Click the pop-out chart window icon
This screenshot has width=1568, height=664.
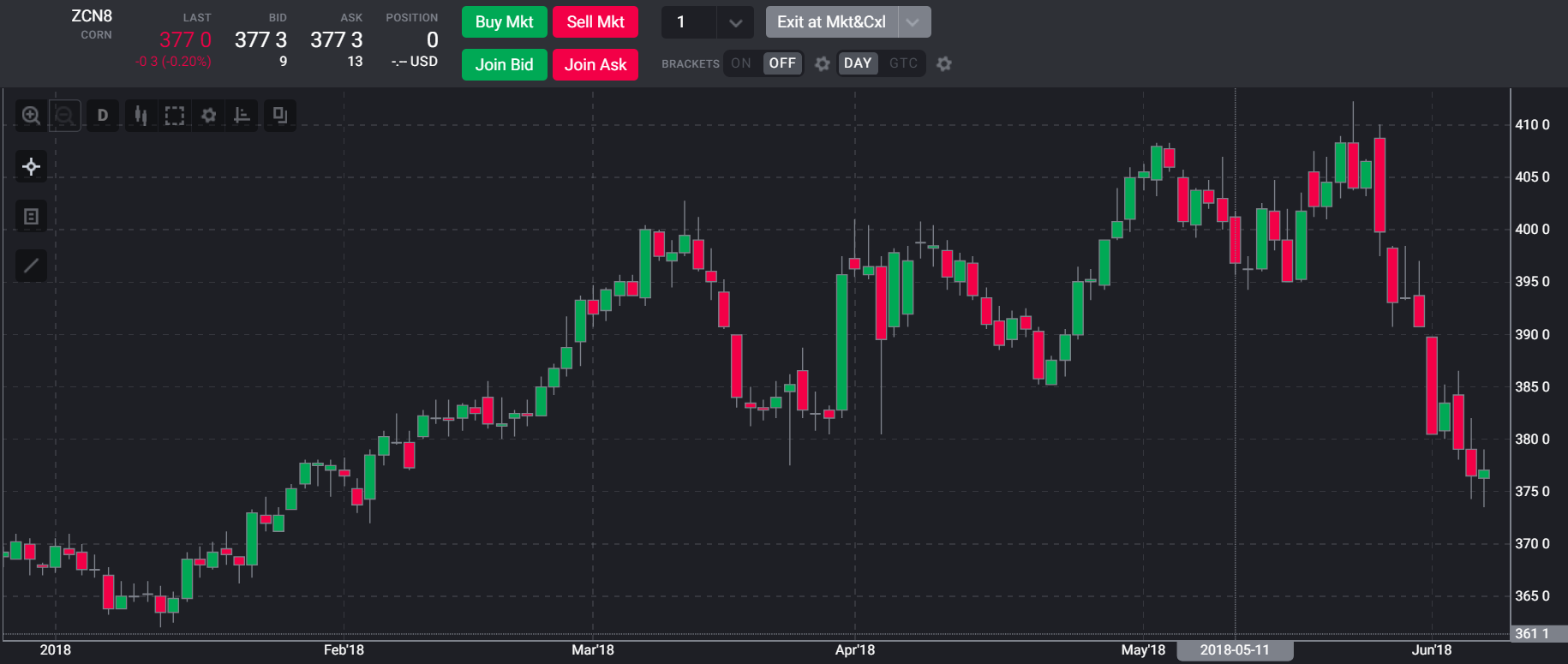pos(279,115)
